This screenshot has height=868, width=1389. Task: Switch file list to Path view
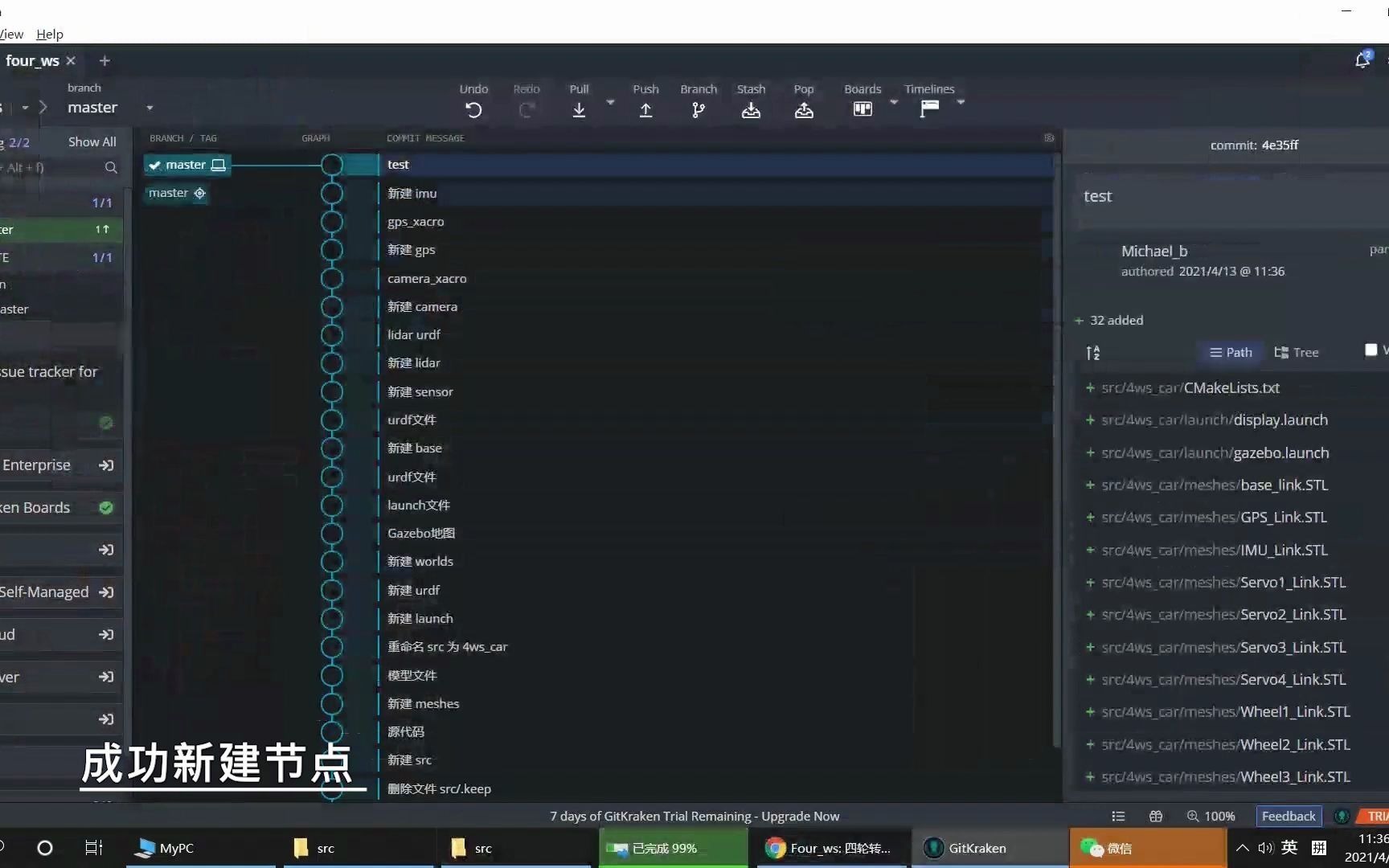[1231, 352]
